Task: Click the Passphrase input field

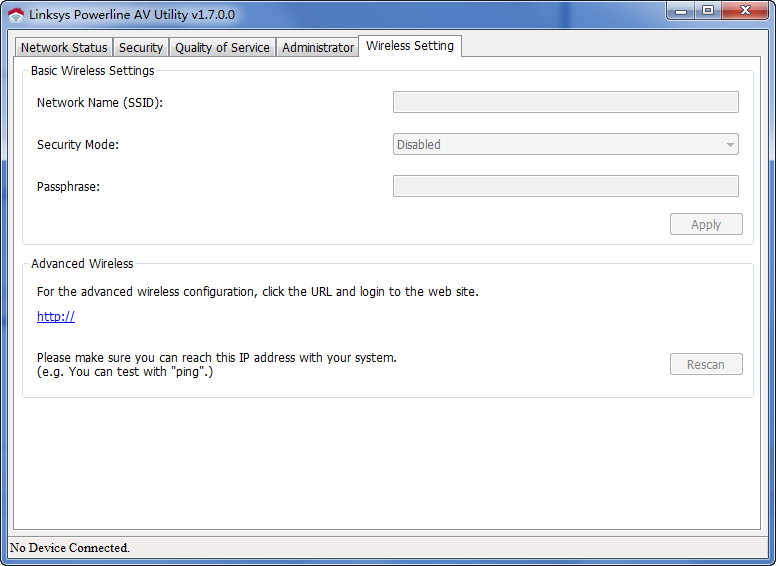Action: pos(566,186)
